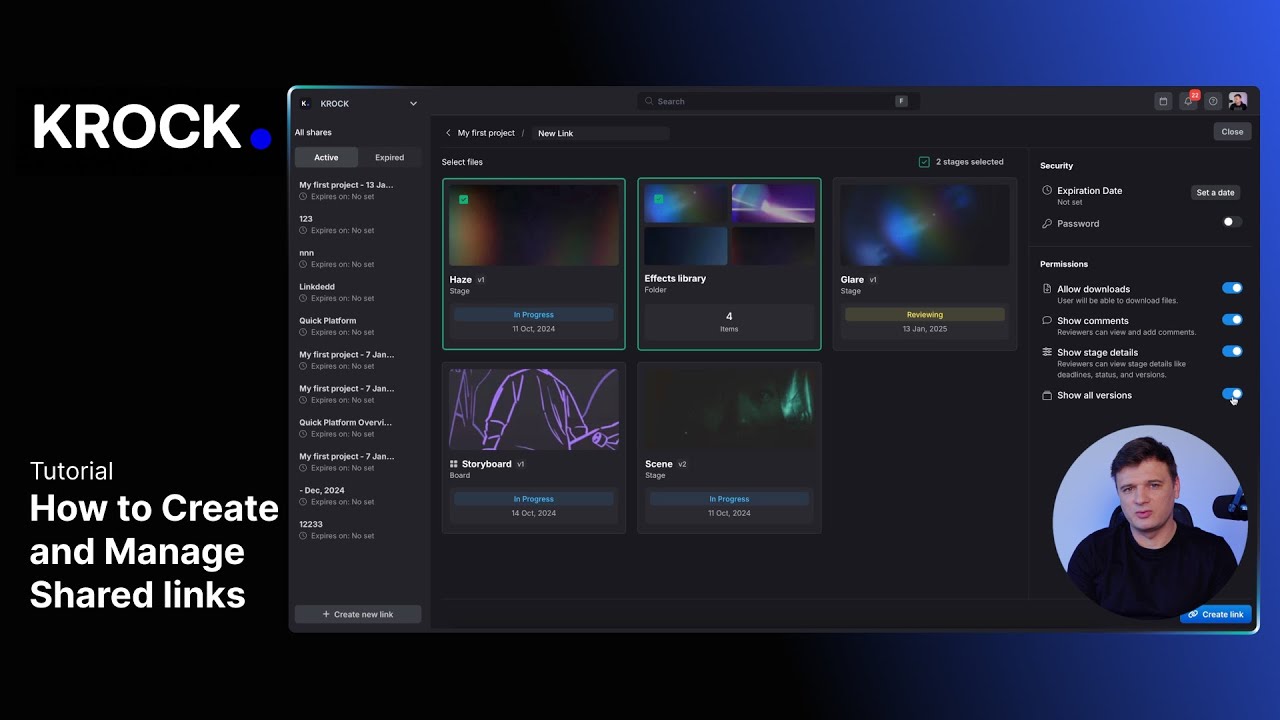Screen dimensions: 1280x720
Task: Switch off Show all versions
Action: (x=1232, y=394)
